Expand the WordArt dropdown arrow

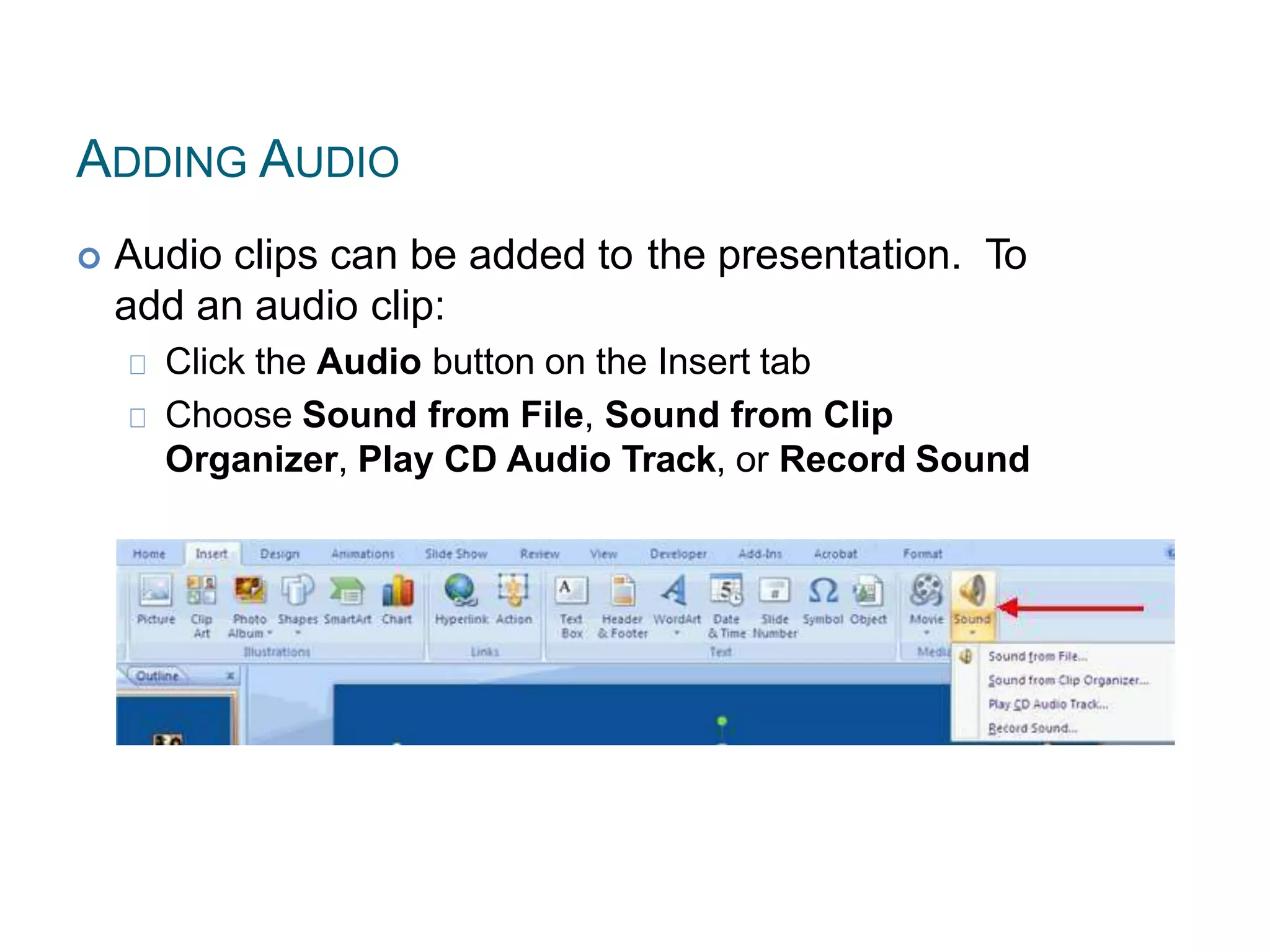pos(677,633)
